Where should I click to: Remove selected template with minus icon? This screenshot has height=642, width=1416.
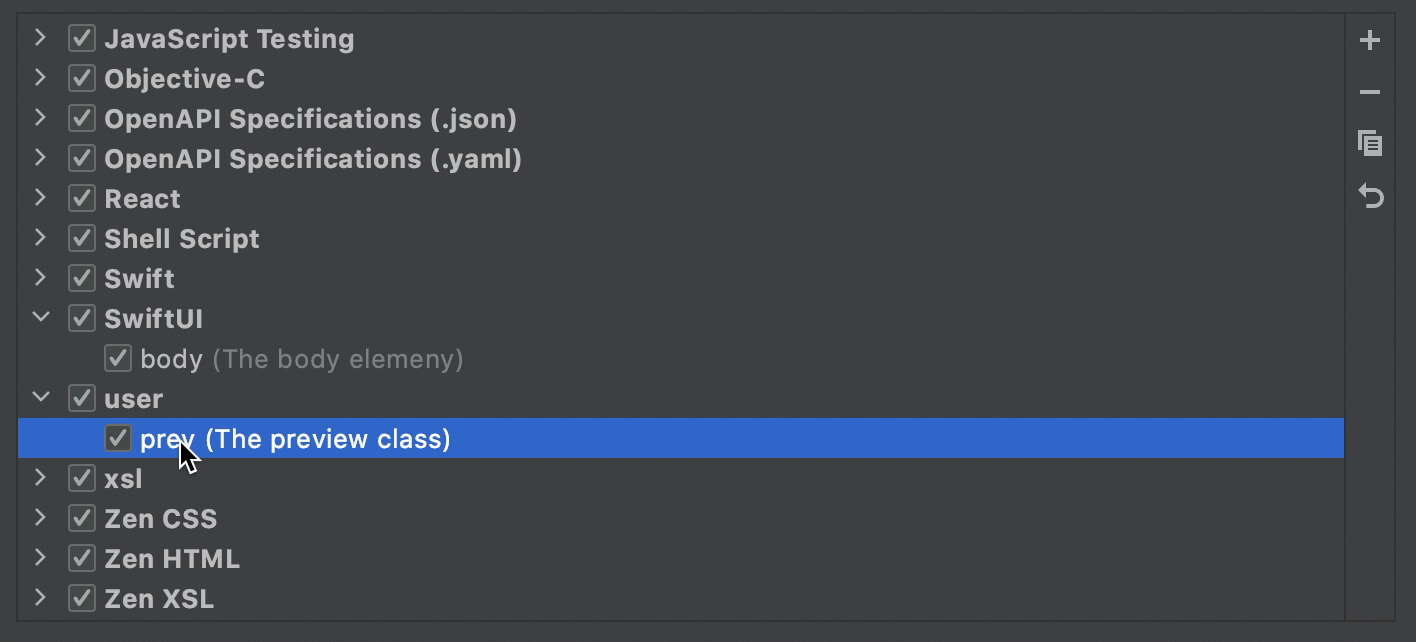(x=1370, y=93)
